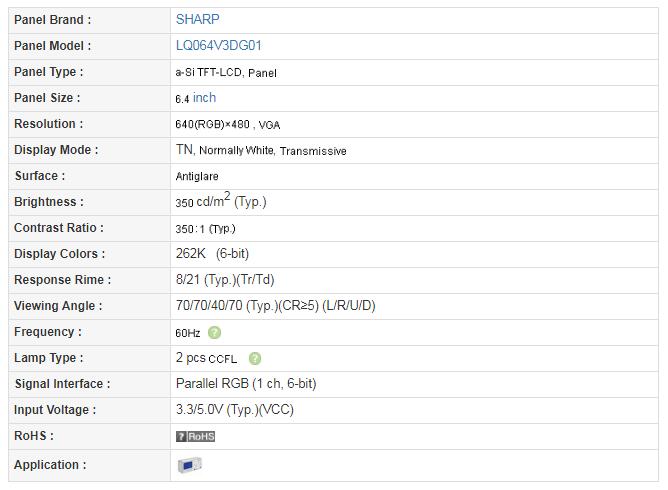This screenshot has width=668, height=490.
Task: Click the Antiglare surface value
Action: pos(197,176)
